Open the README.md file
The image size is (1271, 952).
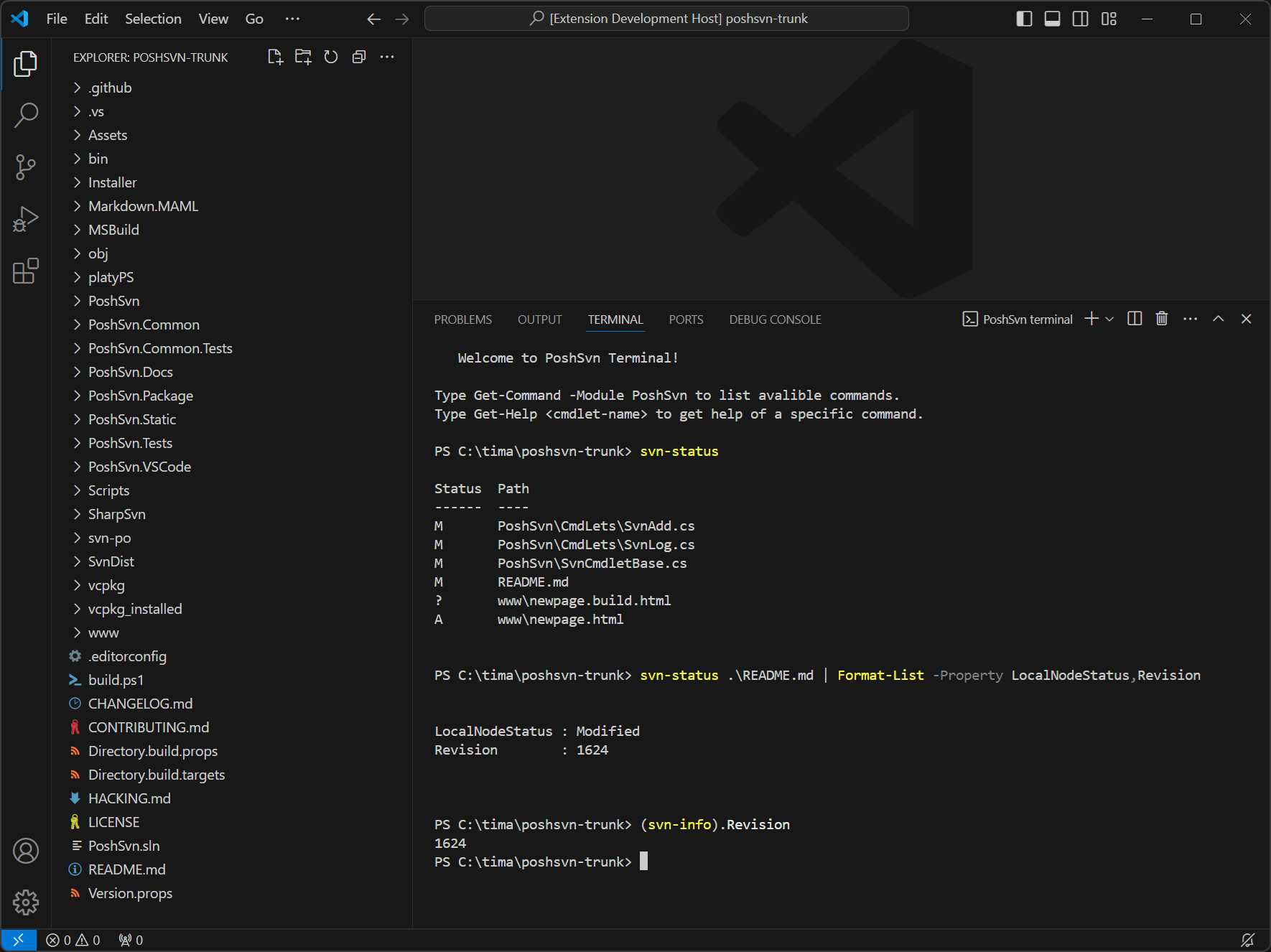pyautogui.click(x=232, y=869)
